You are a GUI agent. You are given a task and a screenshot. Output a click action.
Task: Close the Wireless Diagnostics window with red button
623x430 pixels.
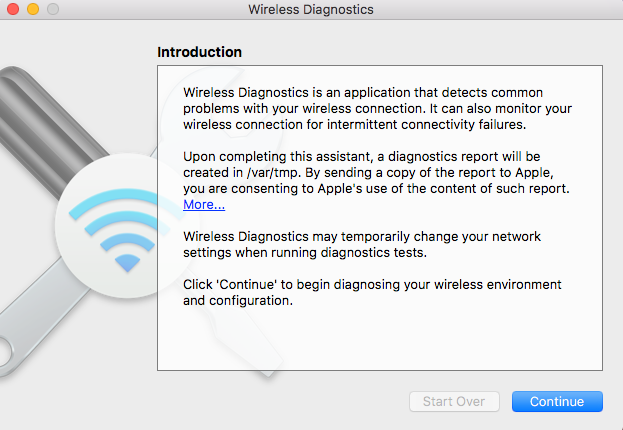13,9
